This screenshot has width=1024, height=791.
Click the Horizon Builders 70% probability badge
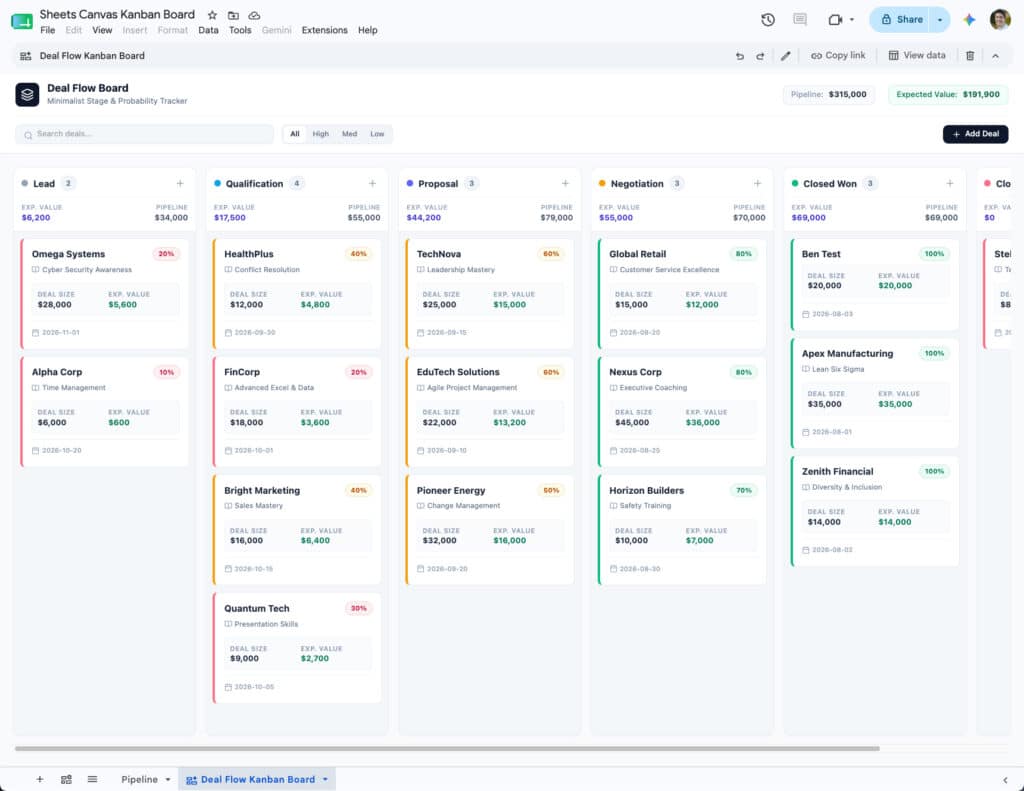[744, 491]
